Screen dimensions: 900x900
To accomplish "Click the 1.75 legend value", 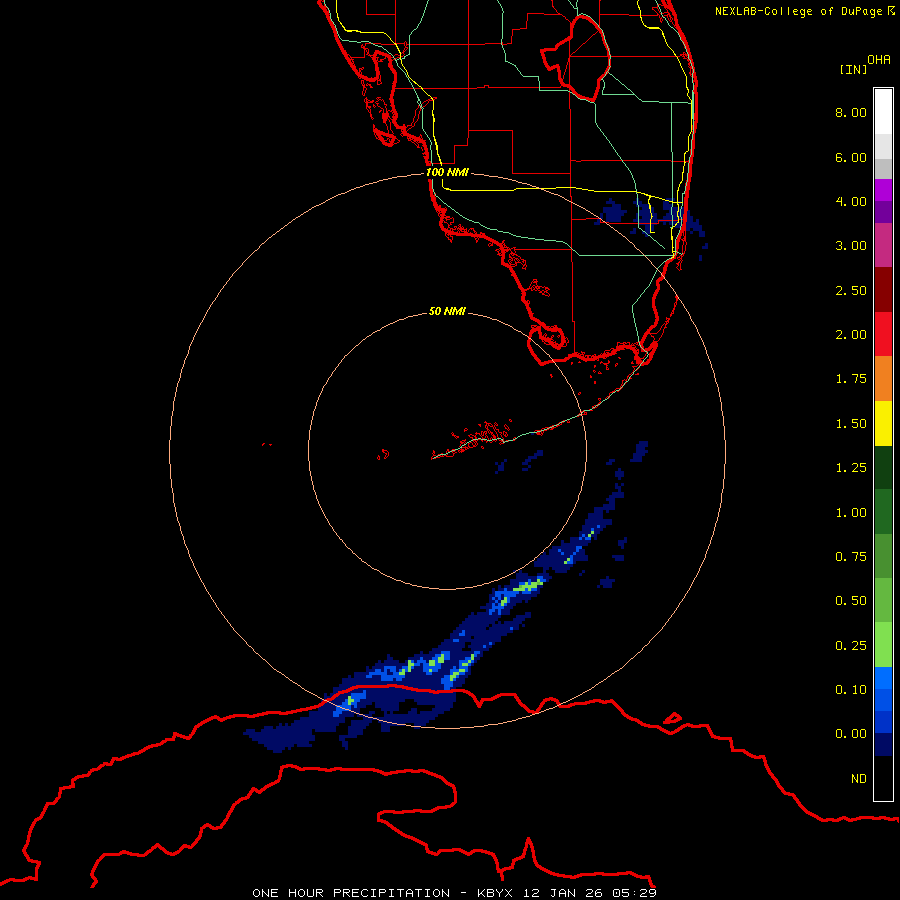I will click(851, 379).
